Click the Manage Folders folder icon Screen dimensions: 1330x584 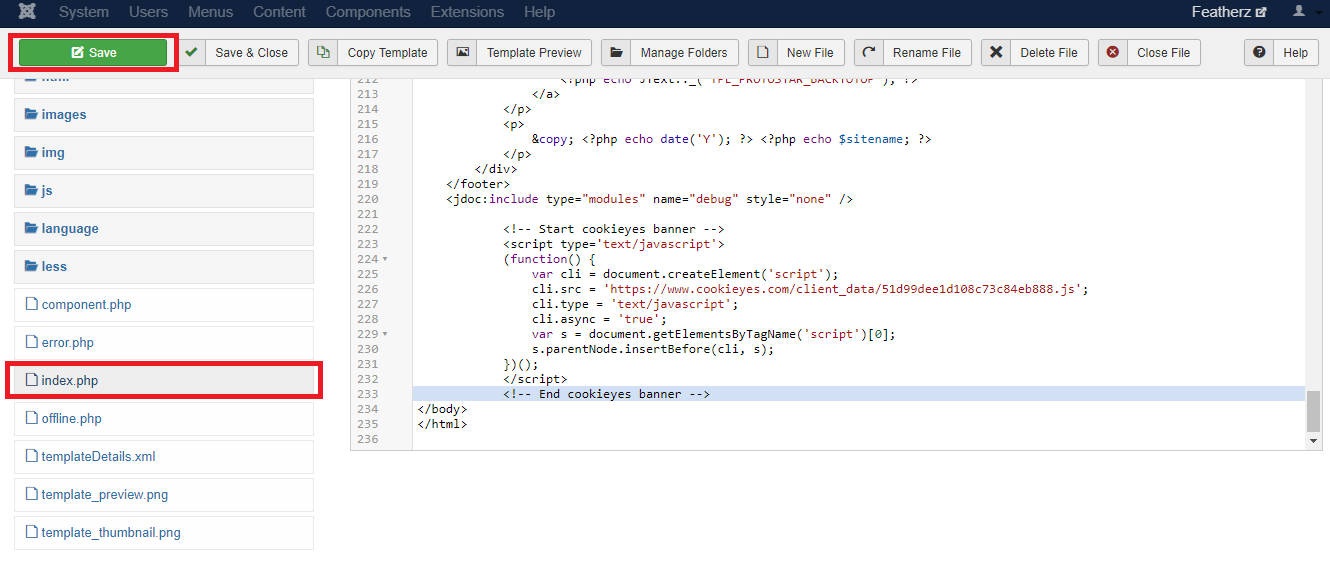click(x=616, y=52)
